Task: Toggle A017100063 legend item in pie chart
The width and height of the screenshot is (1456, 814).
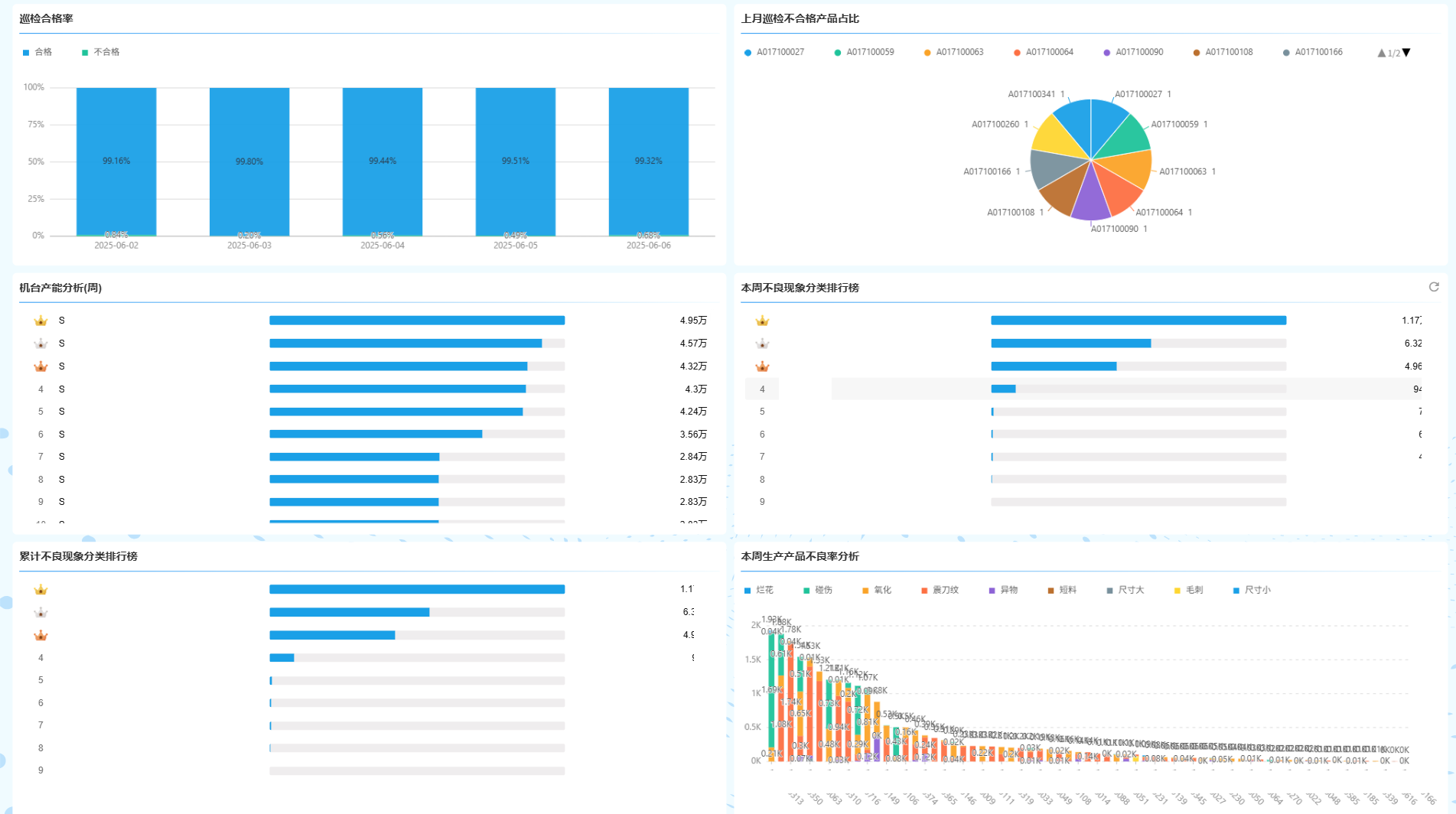Action: (953, 52)
